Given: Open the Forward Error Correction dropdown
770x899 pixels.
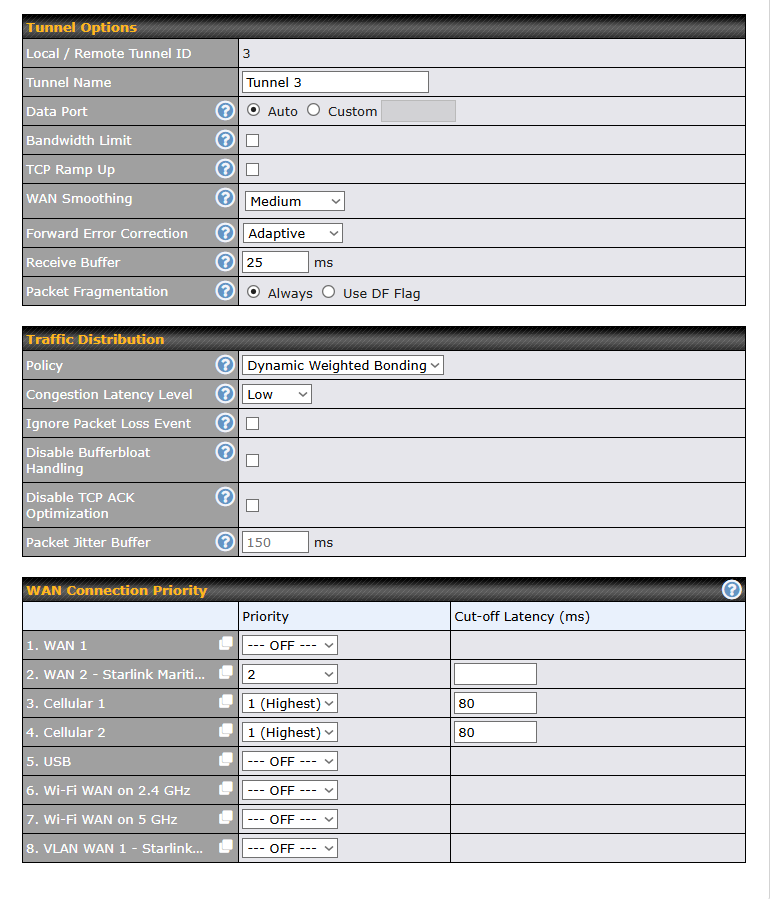Looking at the screenshot, I should coord(293,233).
